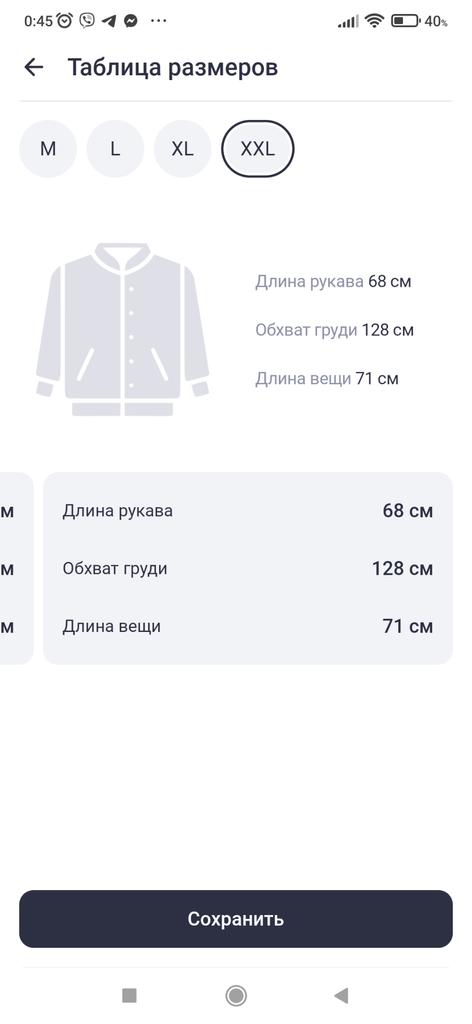Screen dimensions: 472x1024
Task: Tap the battery indicator icon
Action: coord(405,21)
